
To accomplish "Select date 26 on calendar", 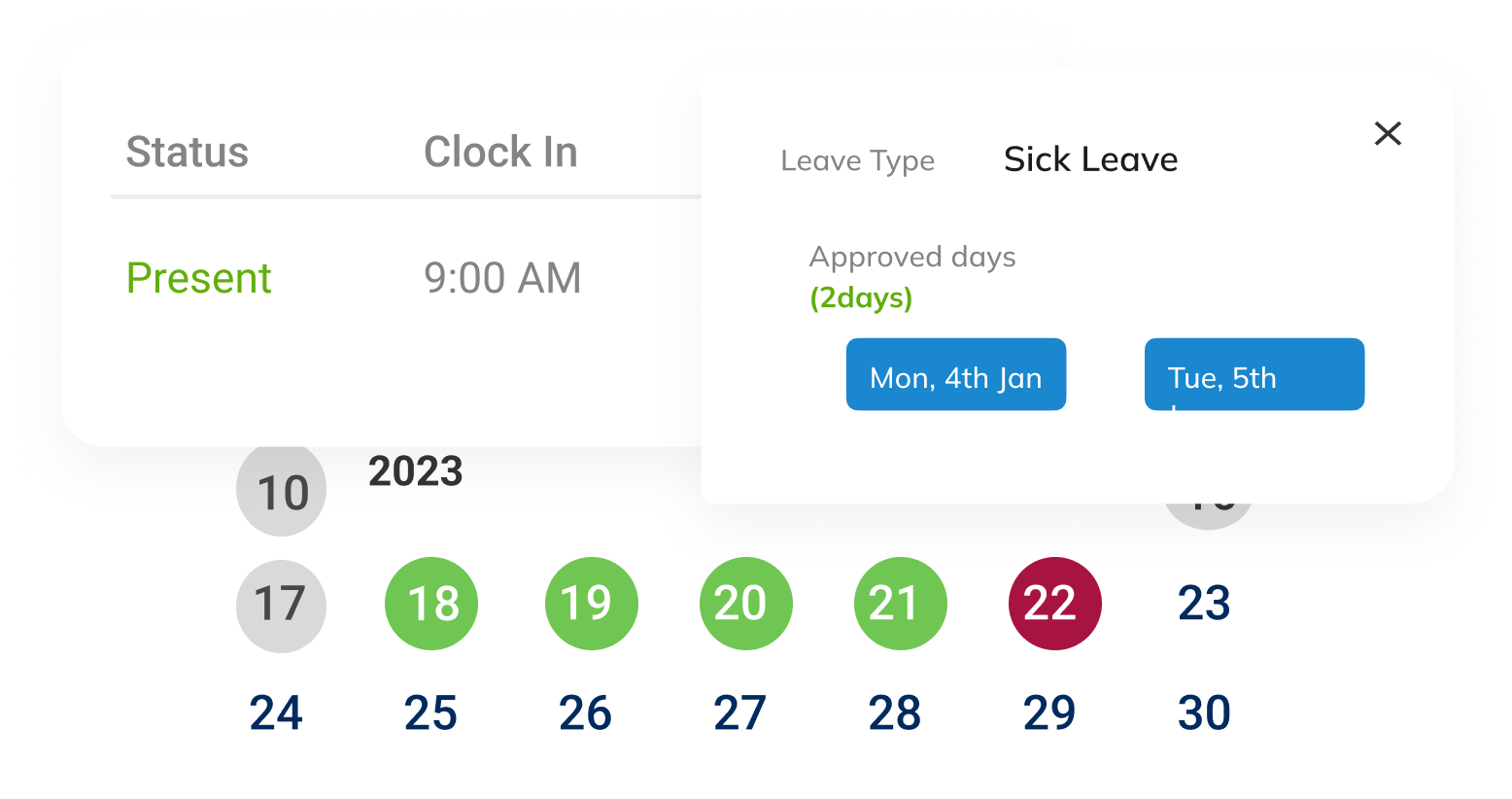I will tap(585, 713).
